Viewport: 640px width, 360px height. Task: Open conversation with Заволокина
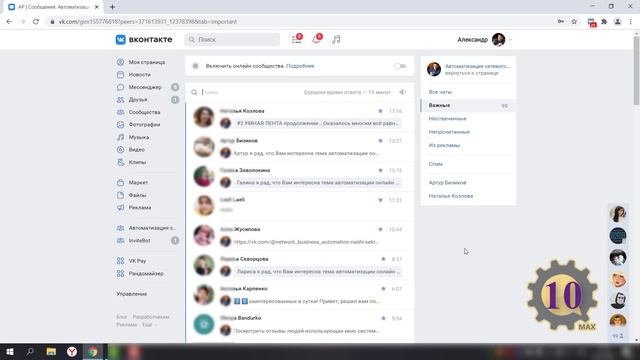point(300,176)
